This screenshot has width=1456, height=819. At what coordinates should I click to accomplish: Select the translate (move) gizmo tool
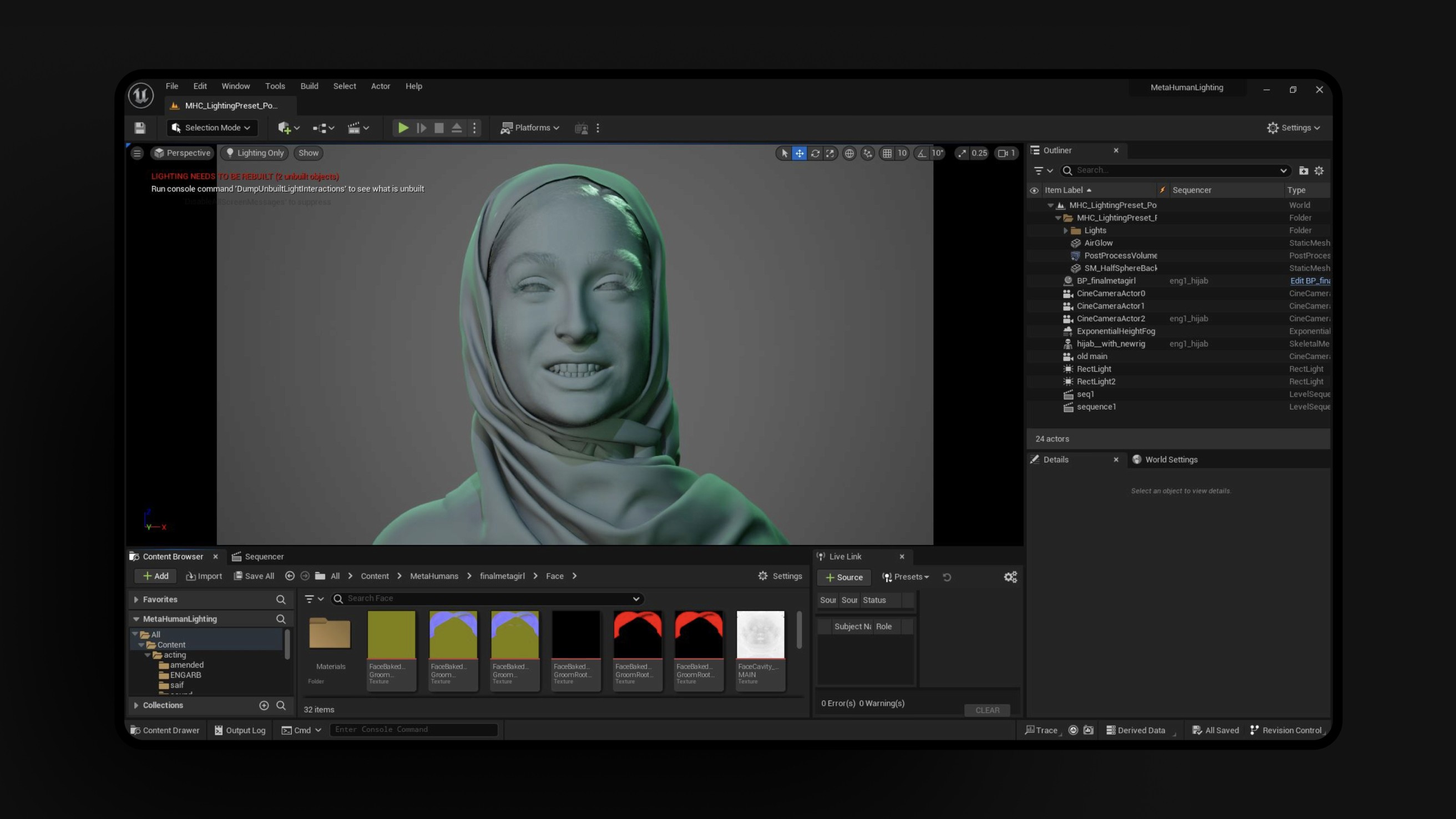pyautogui.click(x=799, y=153)
